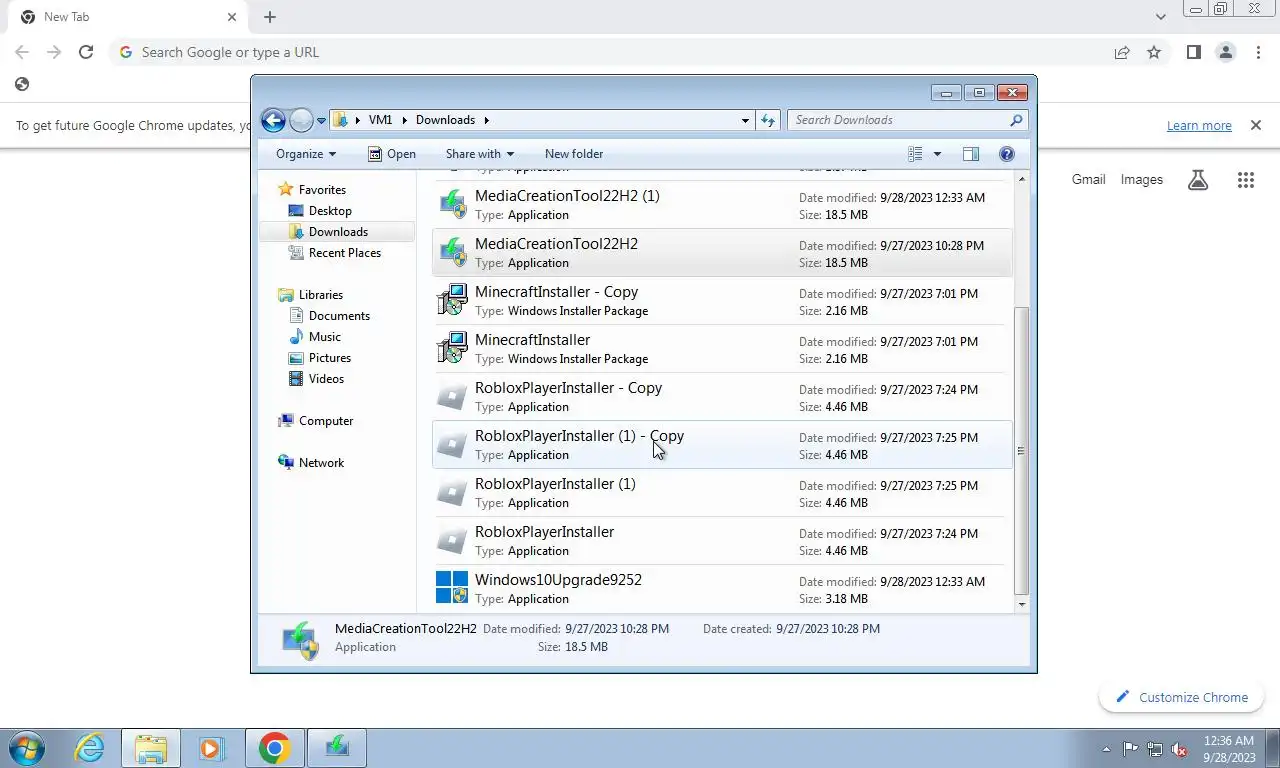Open Google apps grid icon
Image resolution: width=1280 pixels, height=768 pixels.
(1245, 180)
